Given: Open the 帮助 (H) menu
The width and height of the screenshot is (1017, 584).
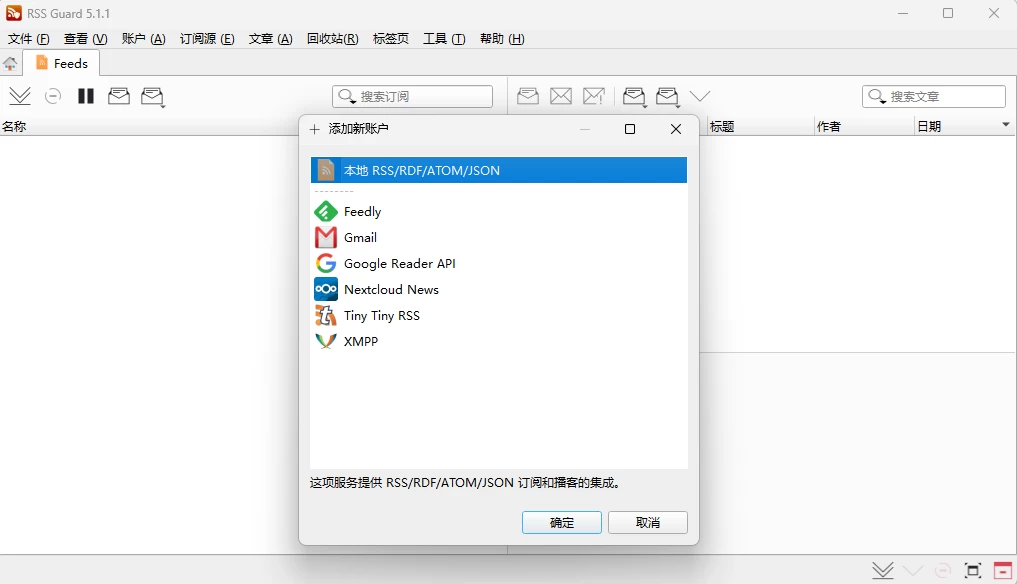Looking at the screenshot, I should (x=502, y=39).
